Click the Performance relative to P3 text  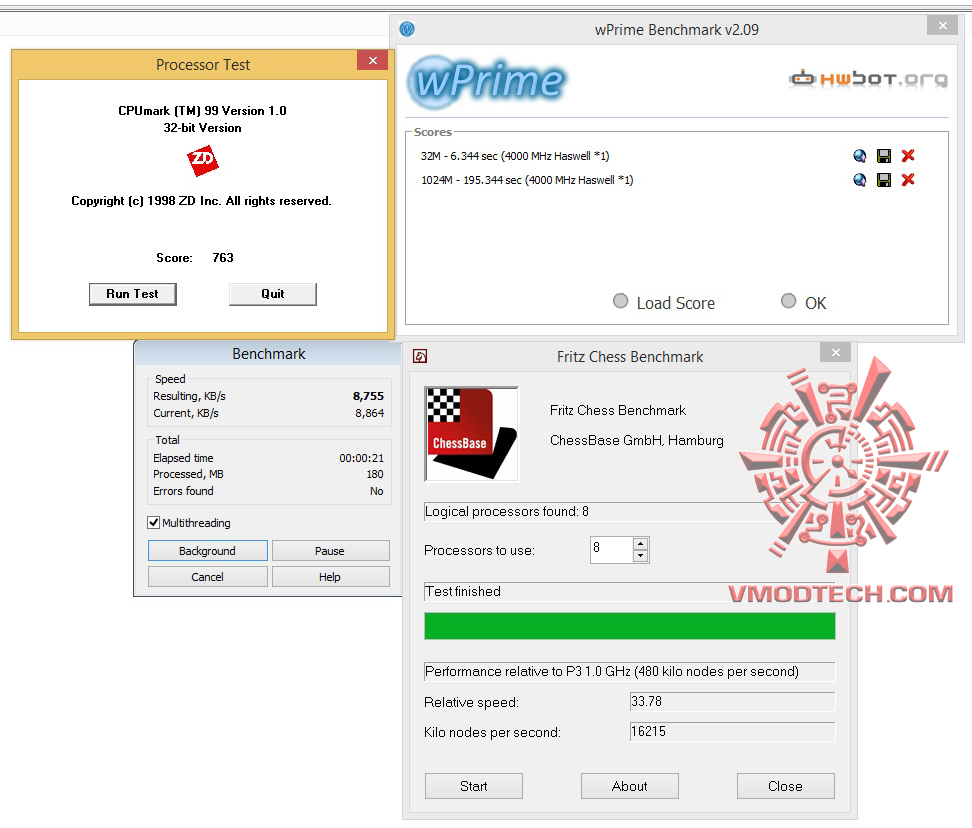(x=612, y=672)
